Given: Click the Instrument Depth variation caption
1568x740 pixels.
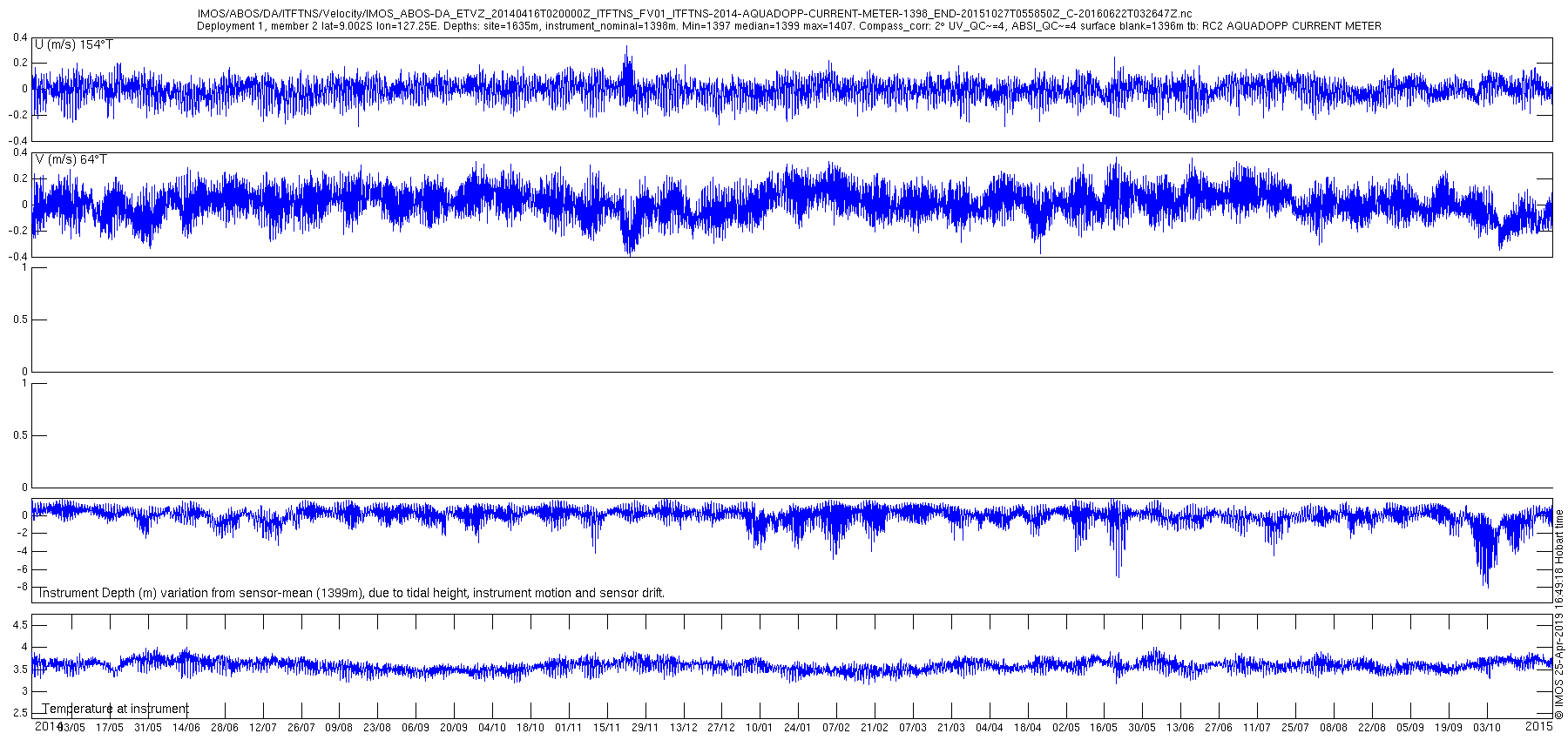Looking at the screenshot, I should point(350,593).
